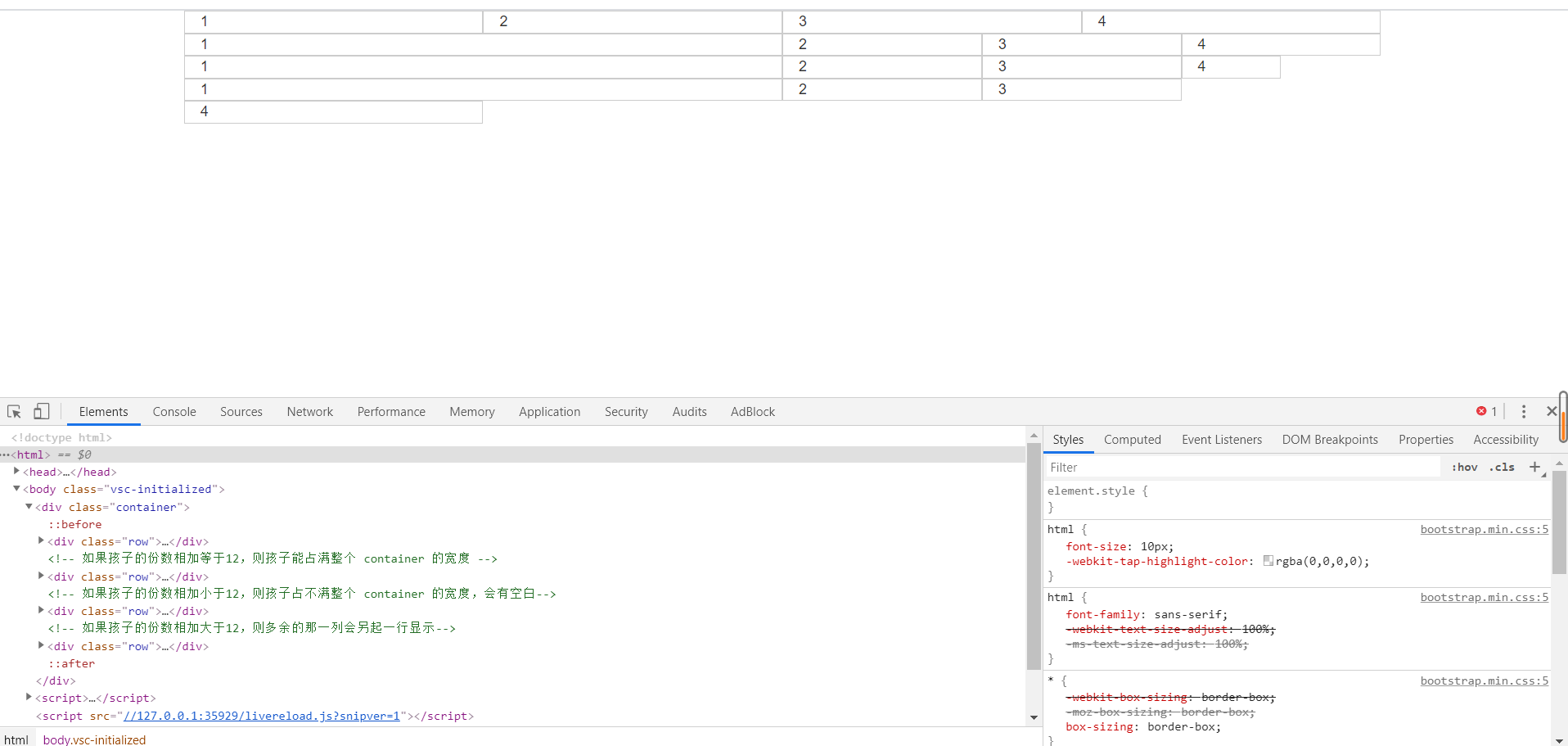
Task: Open bootstrap.min.css:5 link for universal selector rule
Action: 1484,680
